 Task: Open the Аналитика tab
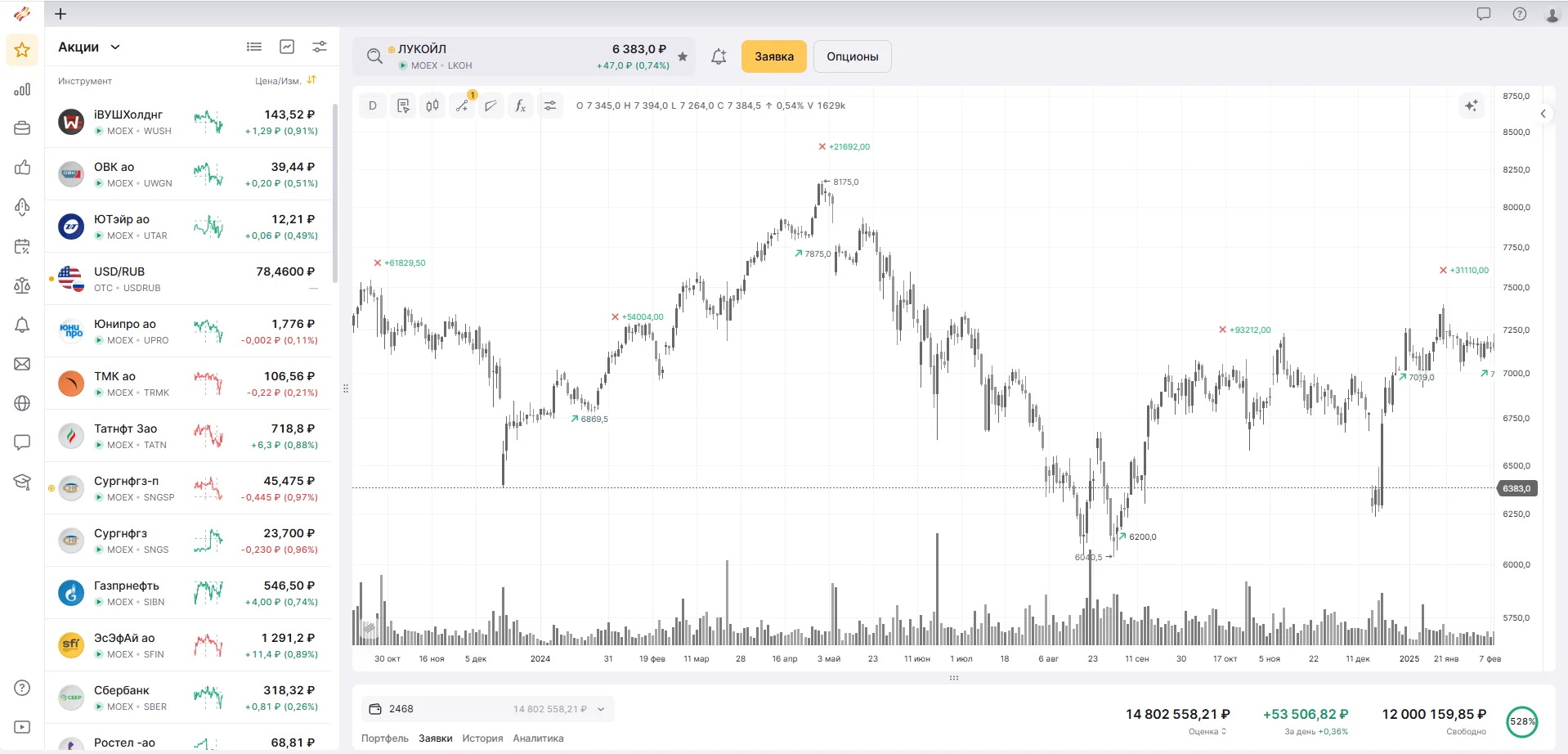coord(538,738)
